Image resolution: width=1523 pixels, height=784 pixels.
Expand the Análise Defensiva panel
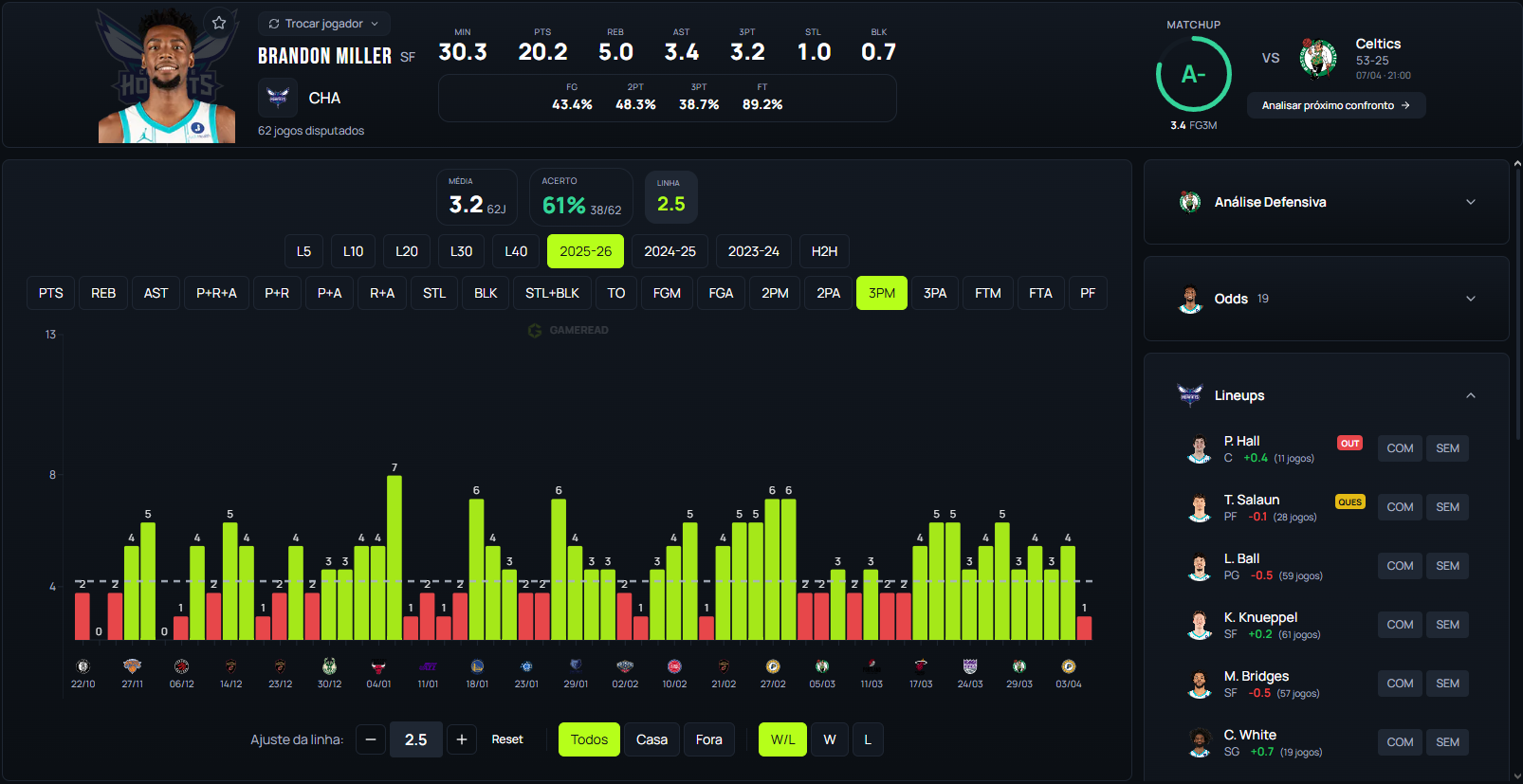(1471, 202)
